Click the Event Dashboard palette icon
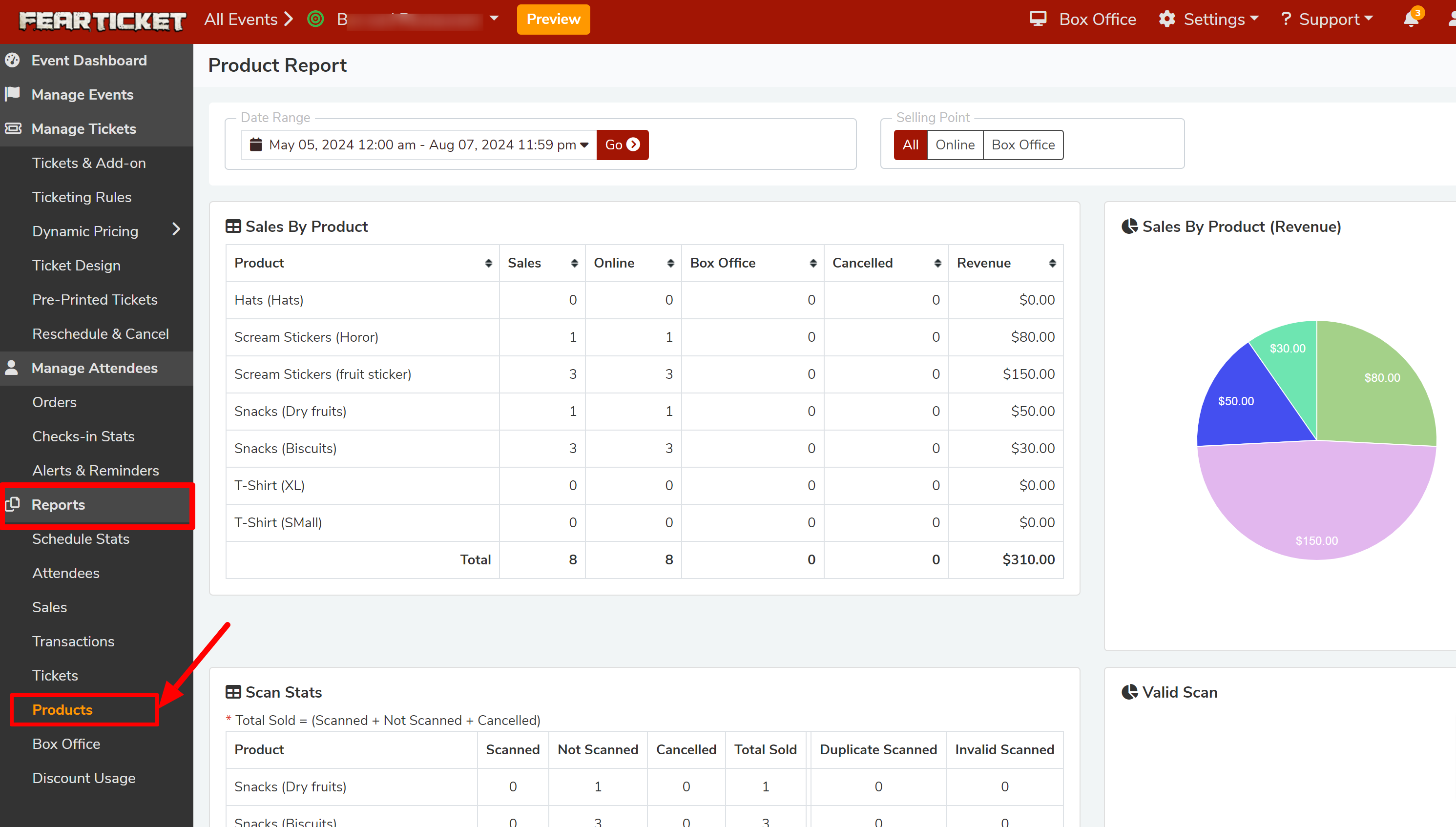 tap(13, 60)
